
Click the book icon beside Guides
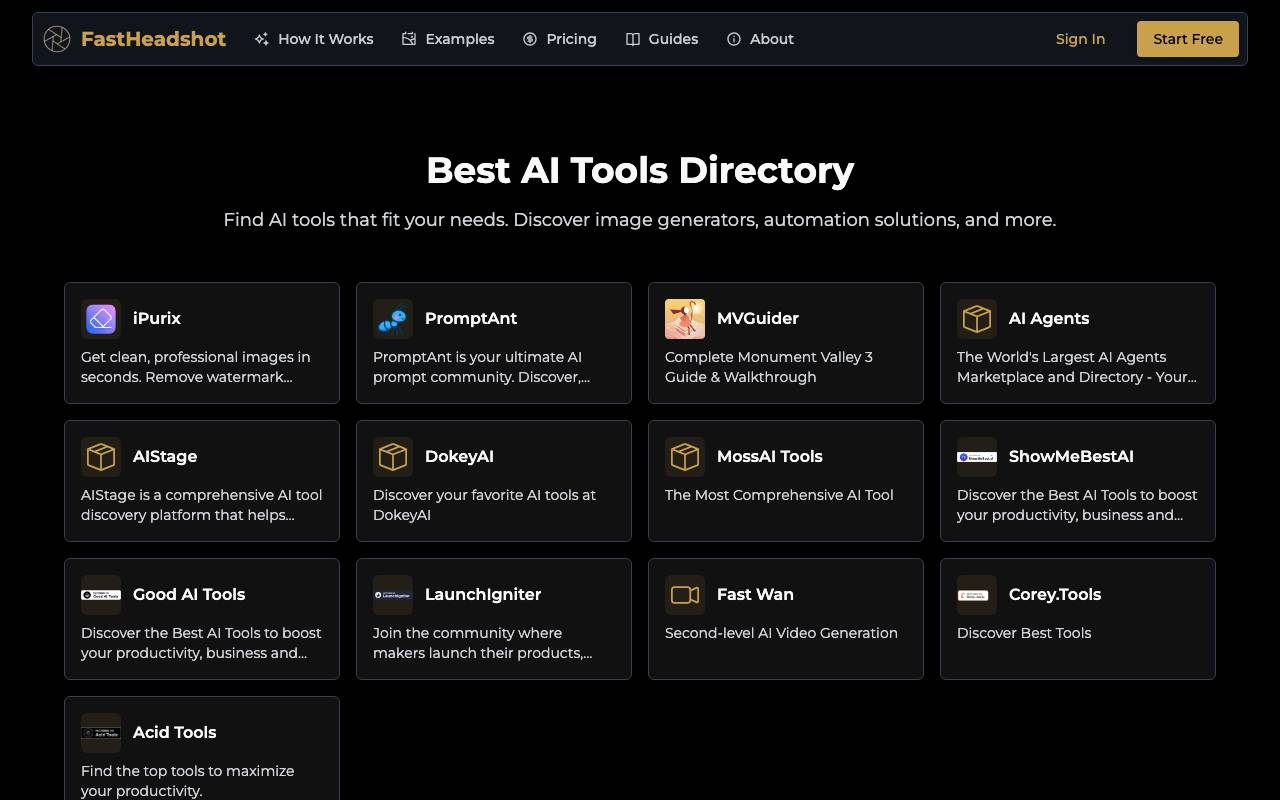pyautogui.click(x=633, y=39)
